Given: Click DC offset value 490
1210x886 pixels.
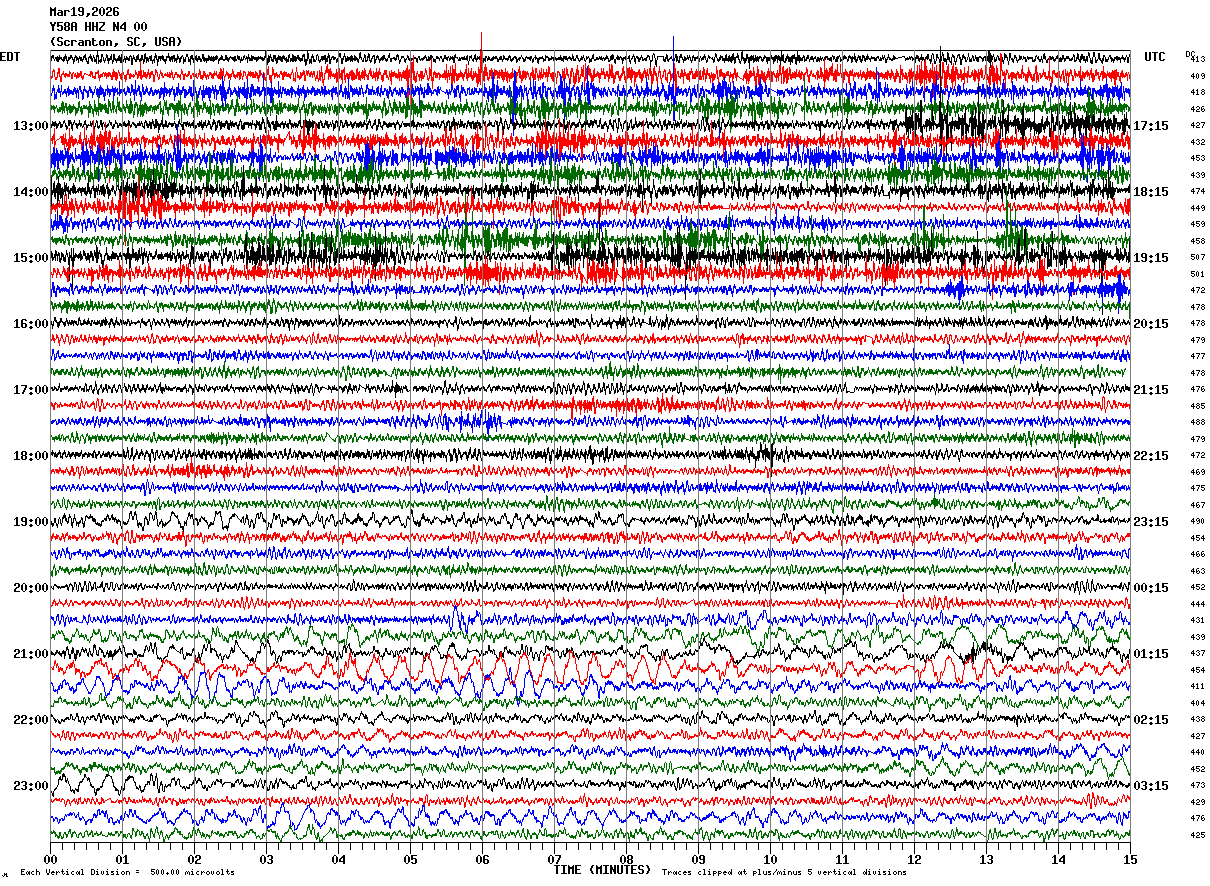Looking at the screenshot, I should [1197, 521].
